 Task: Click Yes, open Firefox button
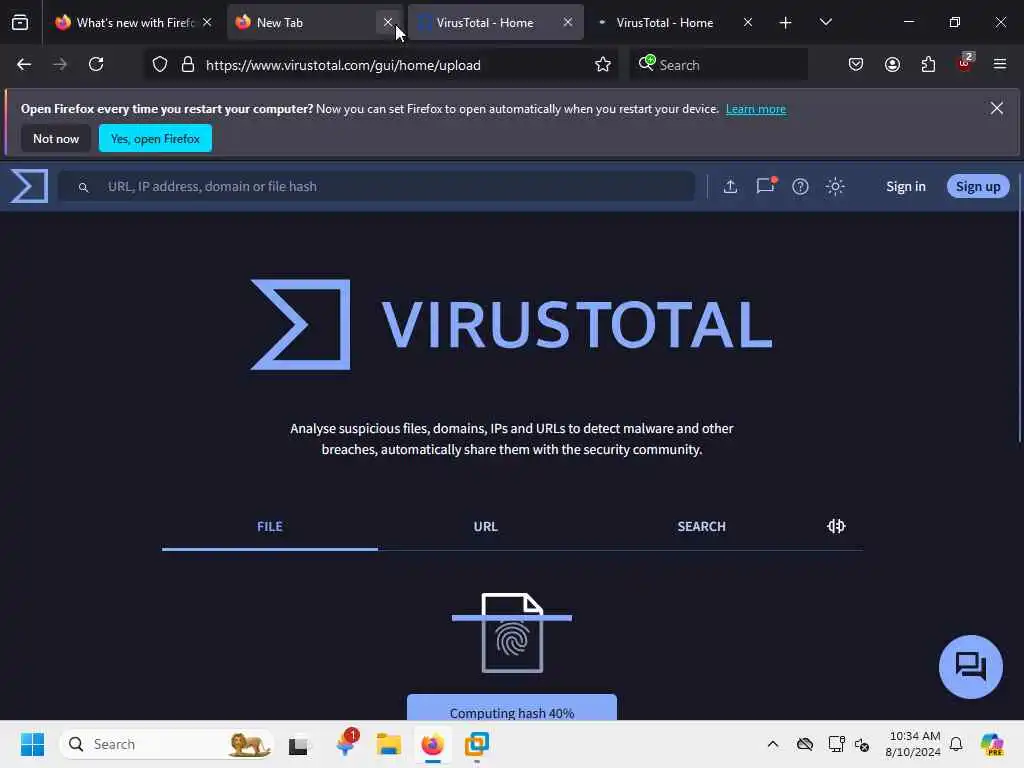coord(155,138)
